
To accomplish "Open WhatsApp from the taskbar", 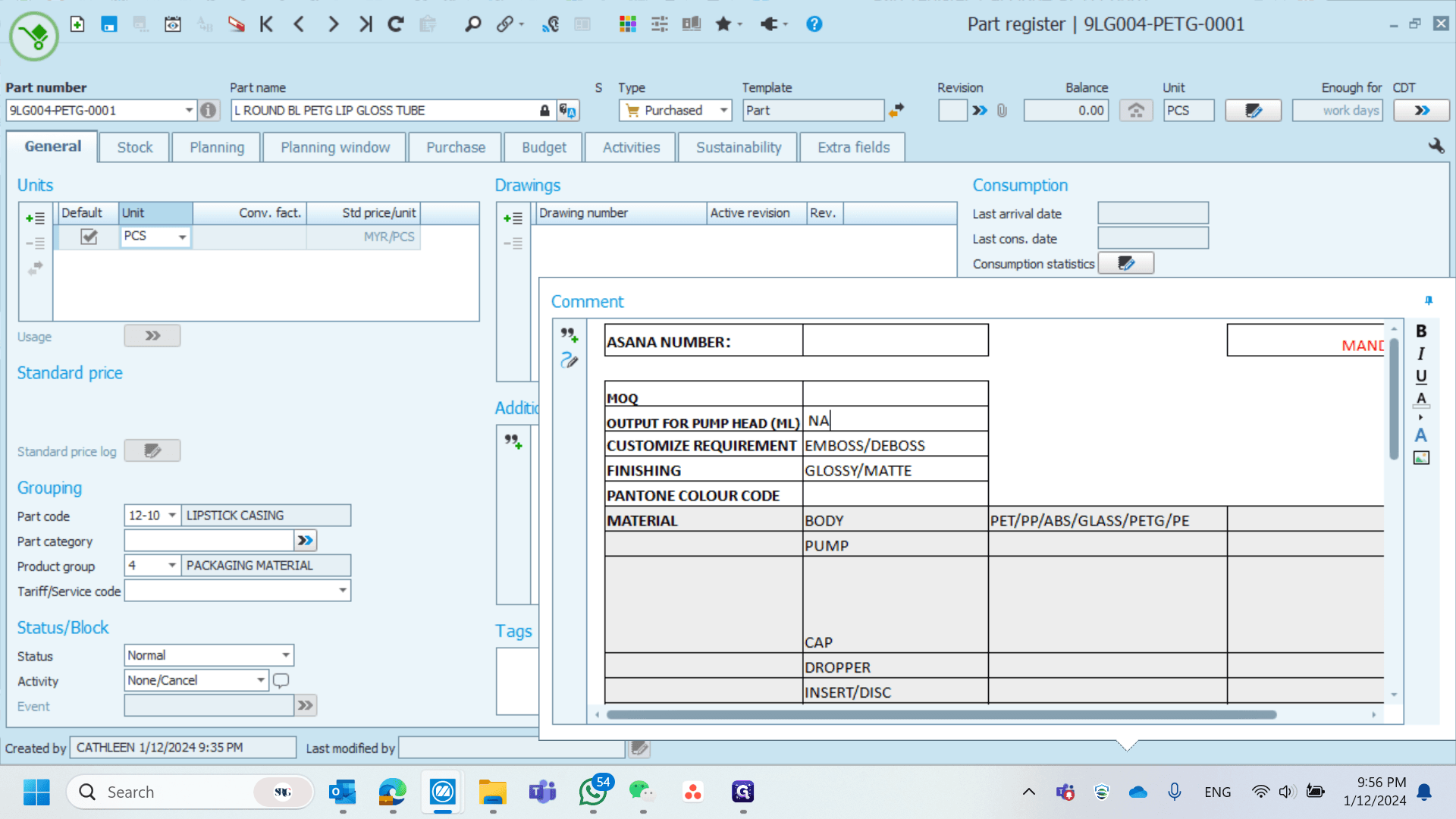I will point(593,792).
